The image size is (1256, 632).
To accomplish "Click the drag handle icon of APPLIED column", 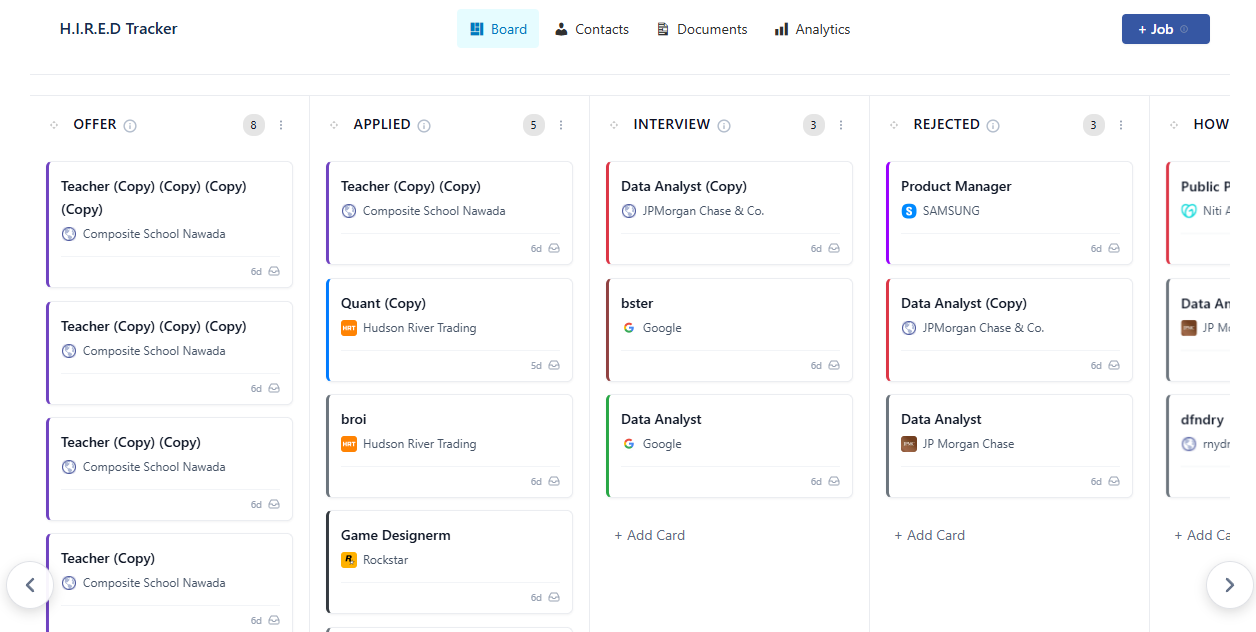I will click(x=334, y=125).
